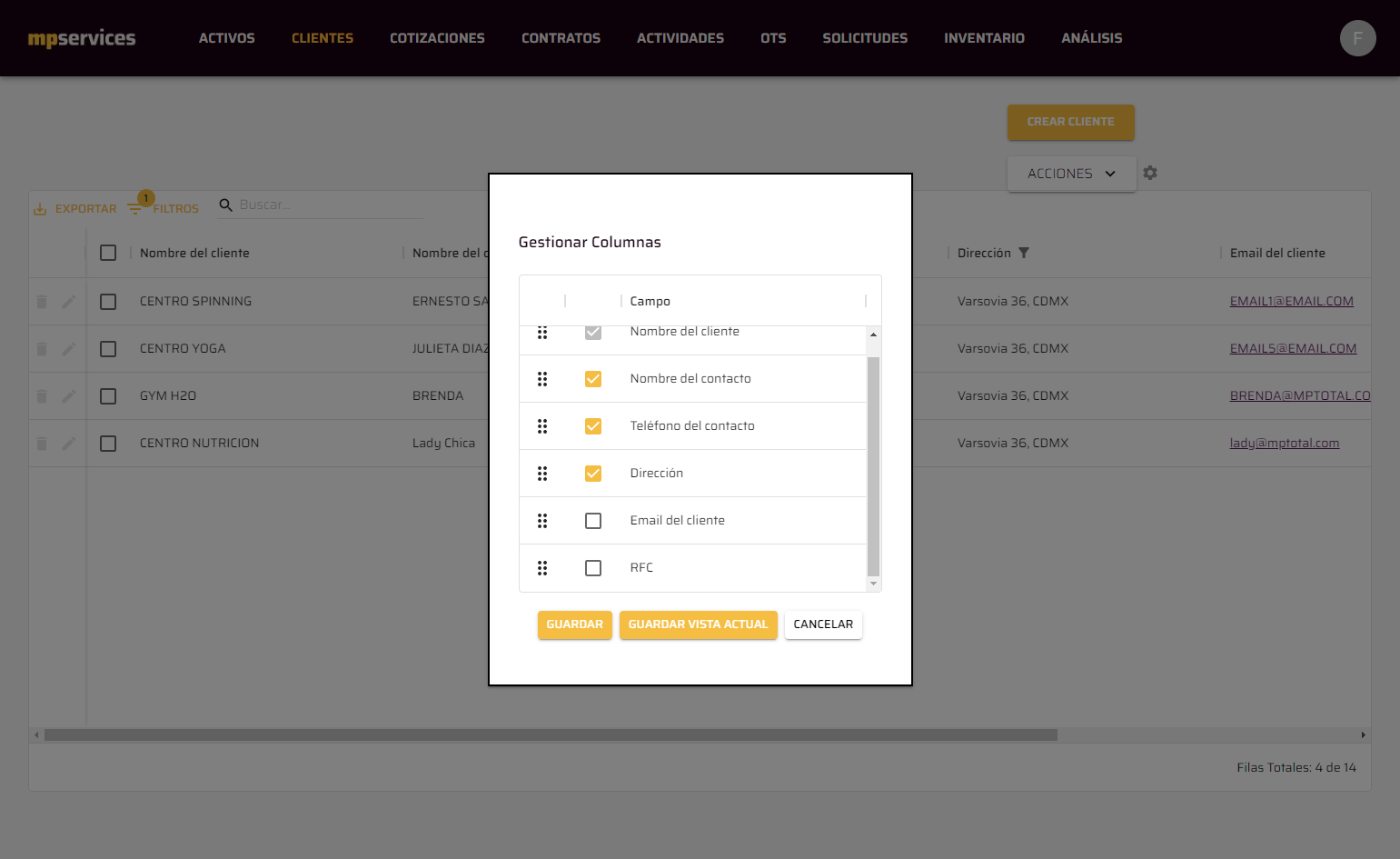Open the ANÁLISIS menu
This screenshot has width=1400, height=859.
[x=1092, y=38]
